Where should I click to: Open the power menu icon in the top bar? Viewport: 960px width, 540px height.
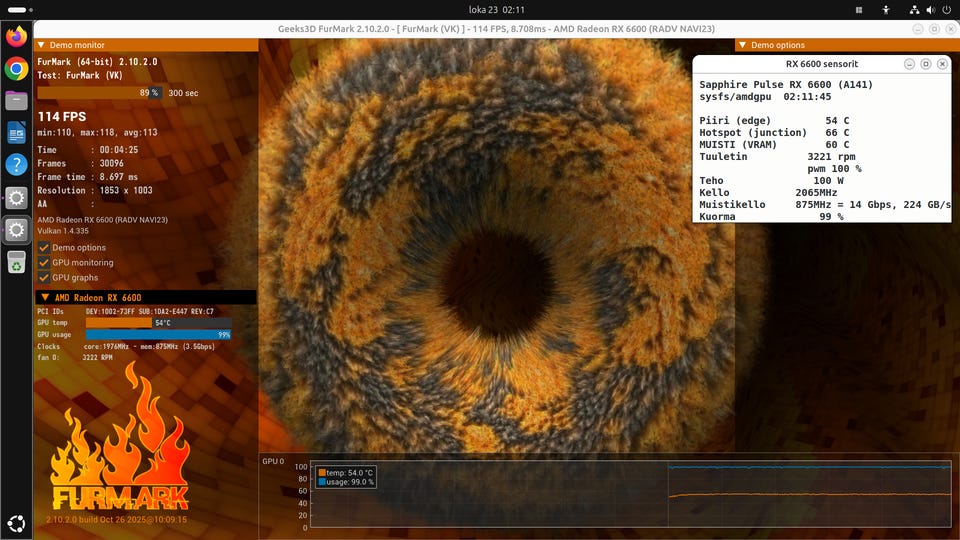947,10
